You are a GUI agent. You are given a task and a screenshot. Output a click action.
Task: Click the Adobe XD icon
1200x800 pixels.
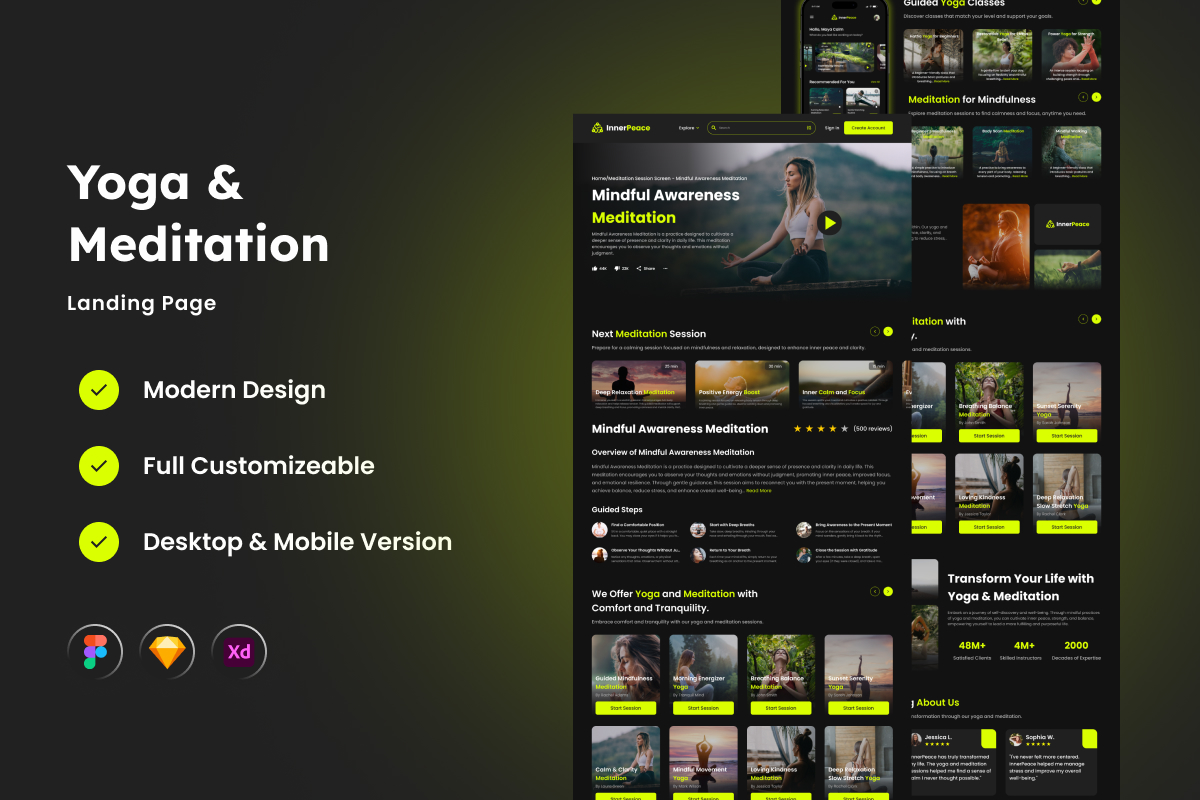(239, 652)
